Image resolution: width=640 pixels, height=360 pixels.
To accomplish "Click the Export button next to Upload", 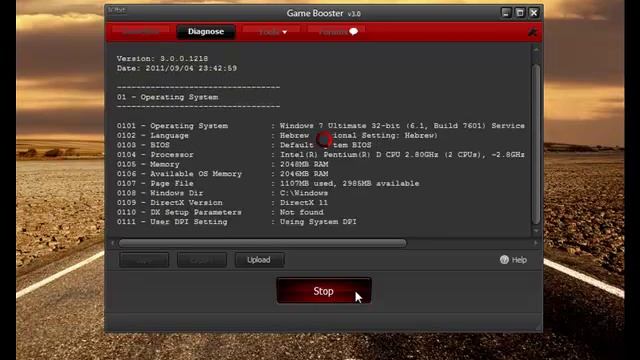I will pos(202,260).
